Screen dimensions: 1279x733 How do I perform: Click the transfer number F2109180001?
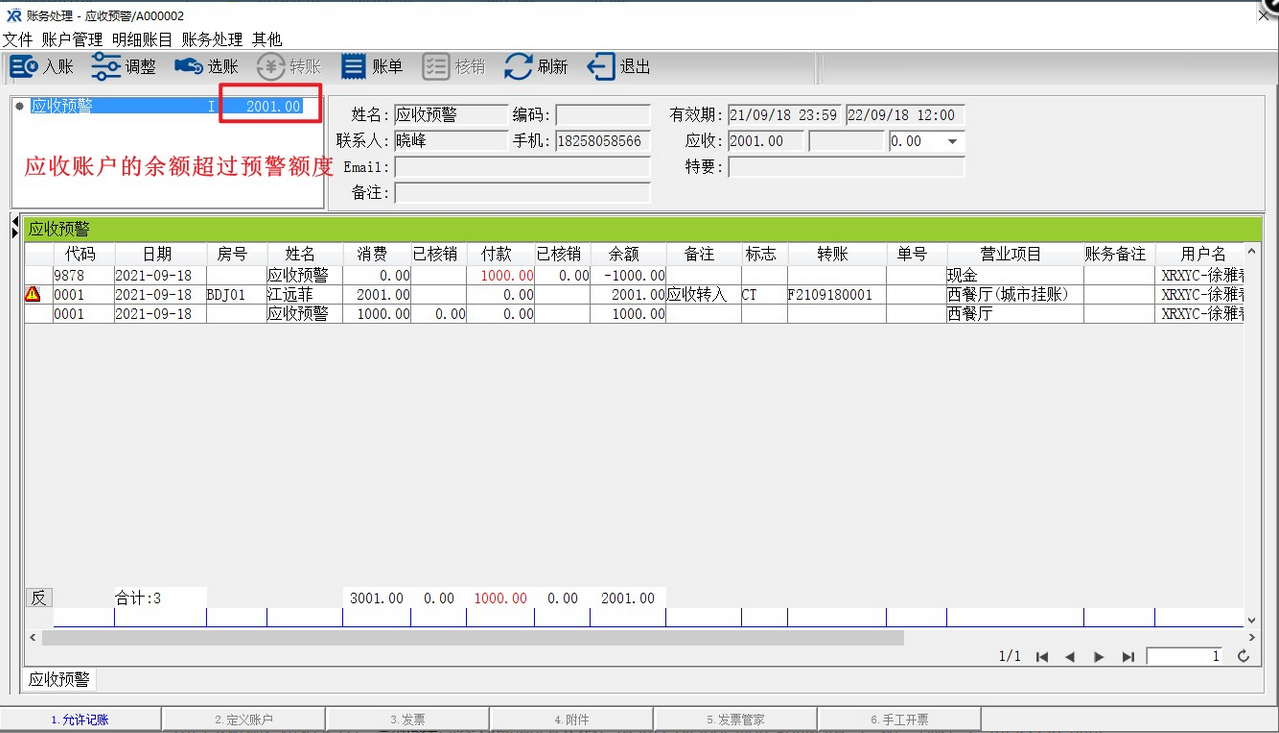pyautogui.click(x=836, y=294)
